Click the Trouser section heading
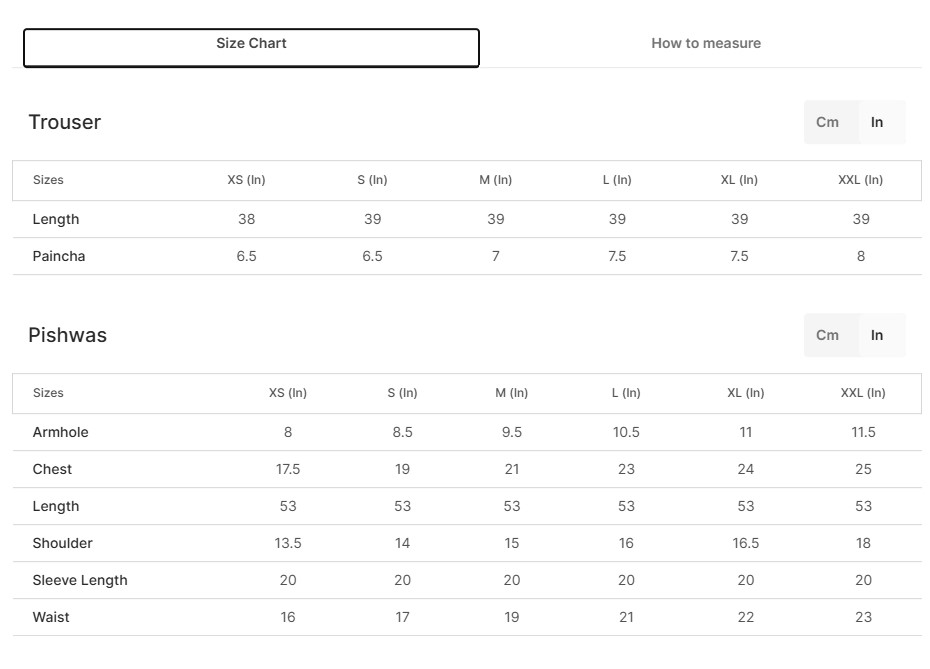 click(65, 122)
